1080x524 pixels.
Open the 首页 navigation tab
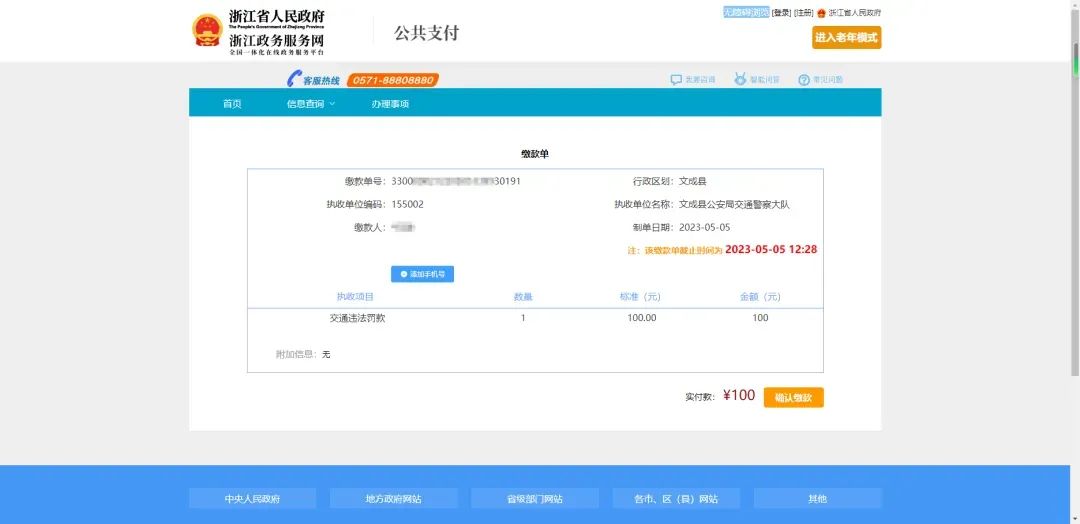(232, 104)
